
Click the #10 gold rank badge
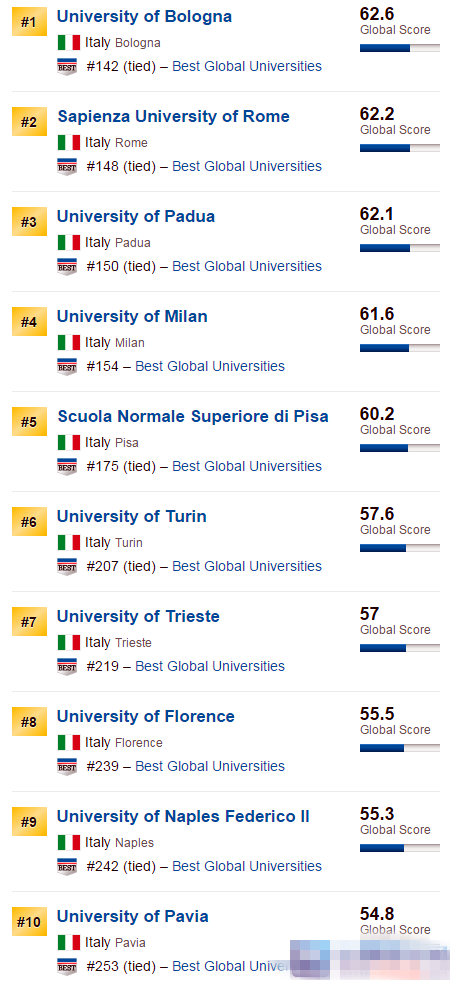(29, 922)
